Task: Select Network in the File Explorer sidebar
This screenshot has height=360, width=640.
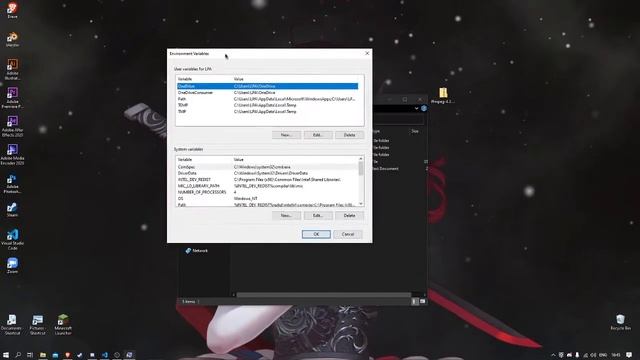Action: pos(197,251)
